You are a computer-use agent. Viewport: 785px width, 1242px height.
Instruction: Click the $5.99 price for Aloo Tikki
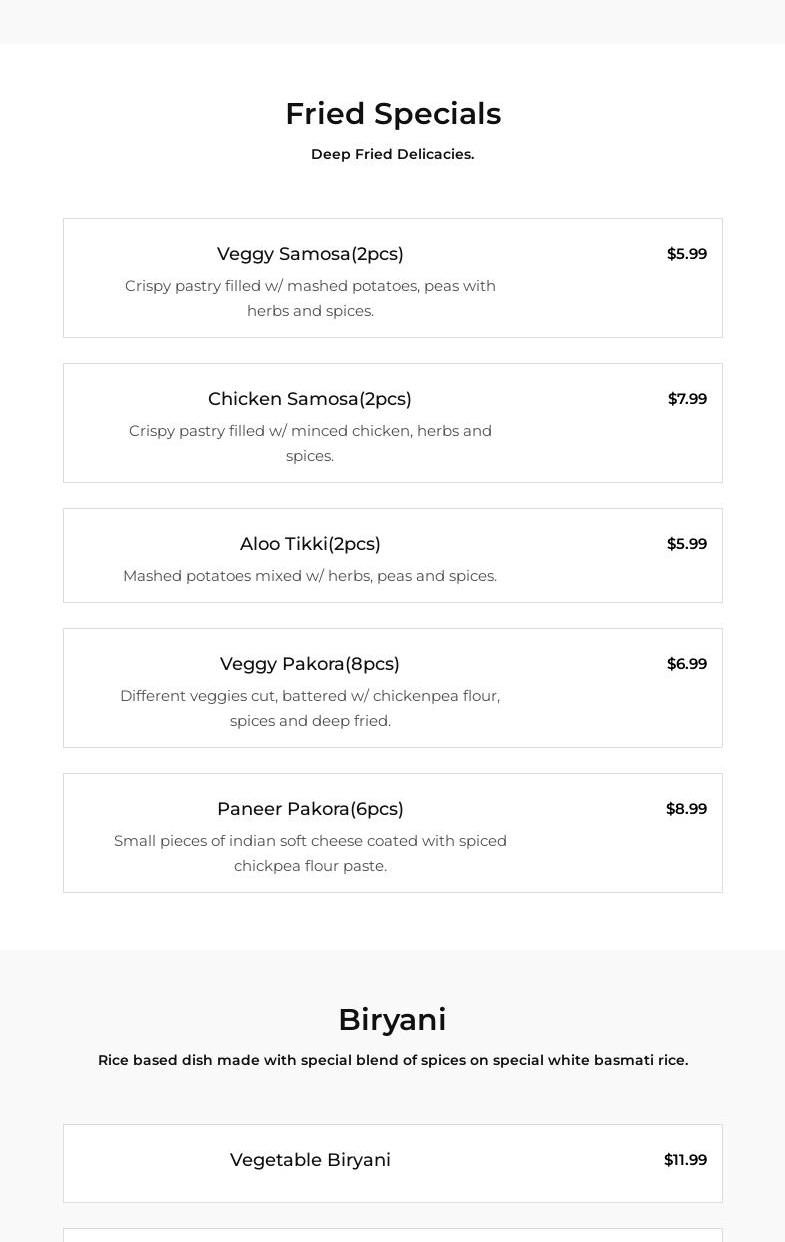coord(686,544)
